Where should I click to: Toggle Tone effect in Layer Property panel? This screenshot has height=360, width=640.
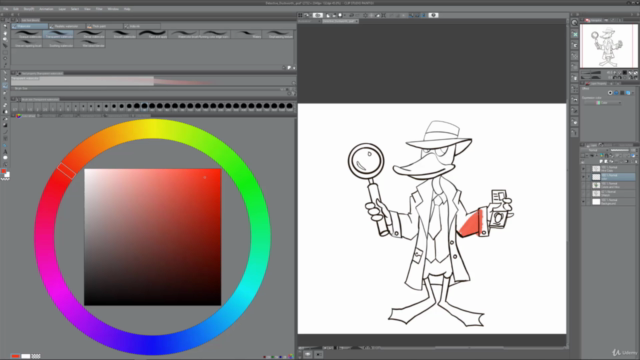point(622,93)
